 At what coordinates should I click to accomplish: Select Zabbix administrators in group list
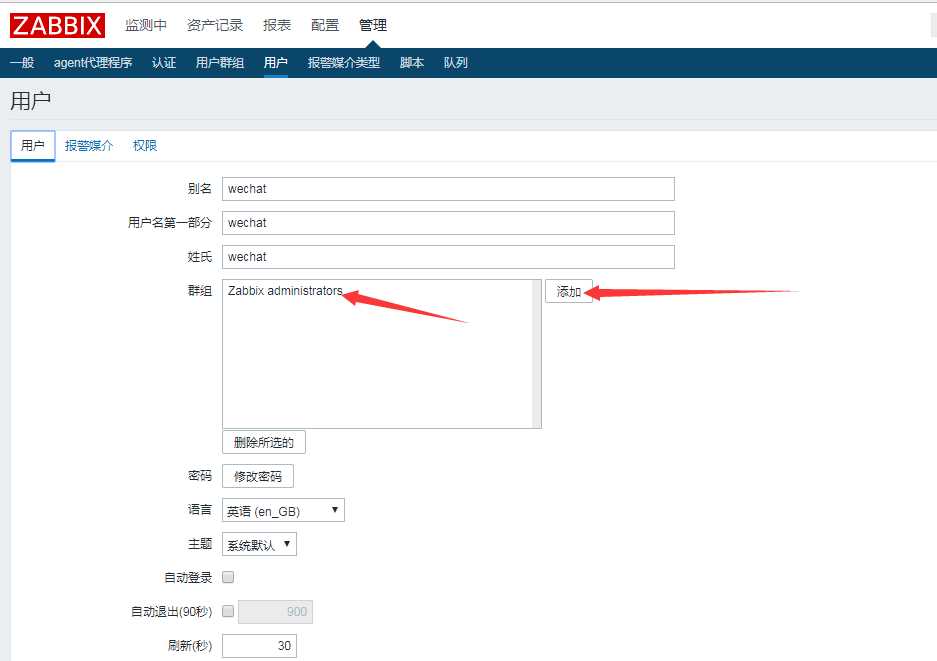285,291
